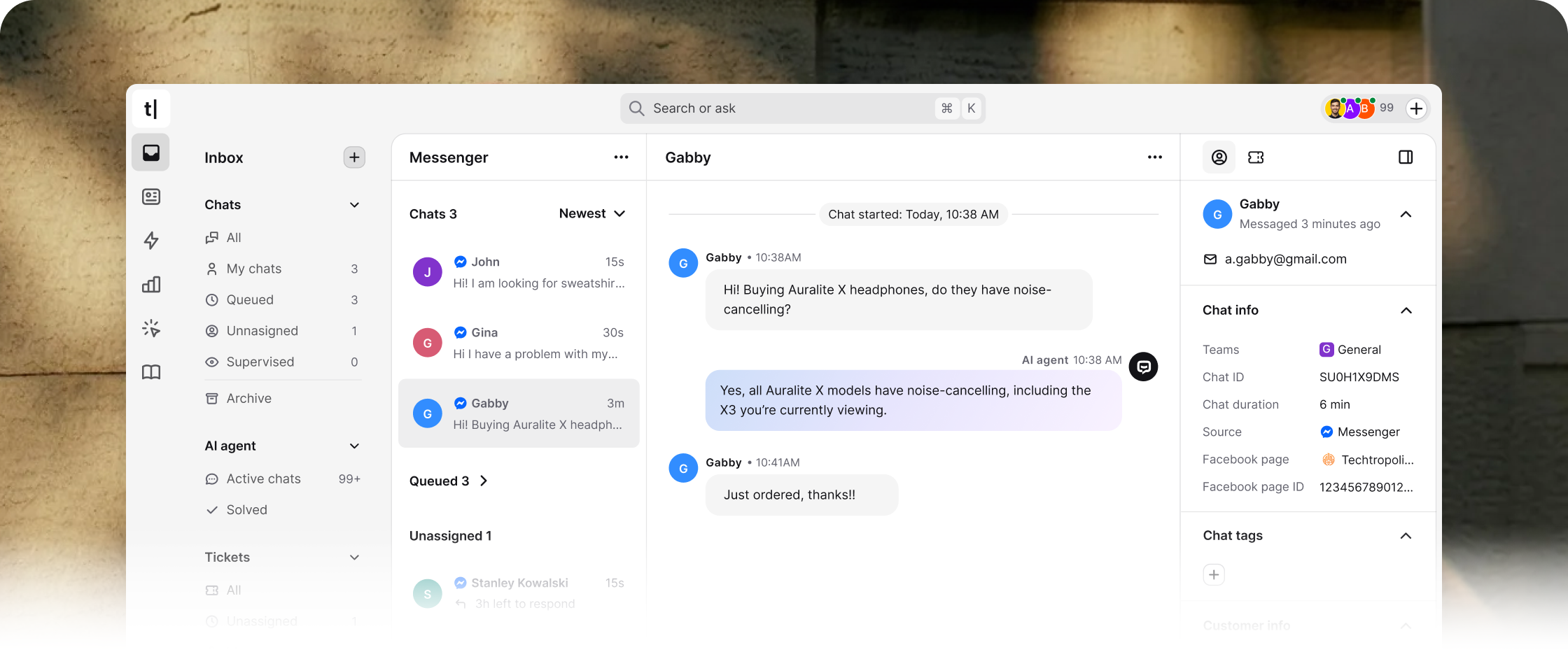Click the Knowledge base book icon
This screenshot has height=652, width=1568.
pos(150,371)
